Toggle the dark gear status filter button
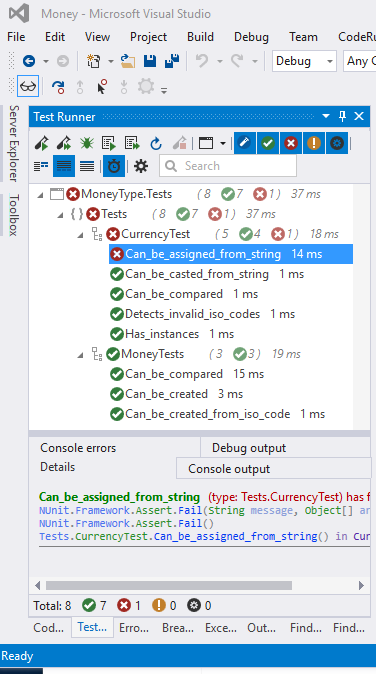 point(337,143)
